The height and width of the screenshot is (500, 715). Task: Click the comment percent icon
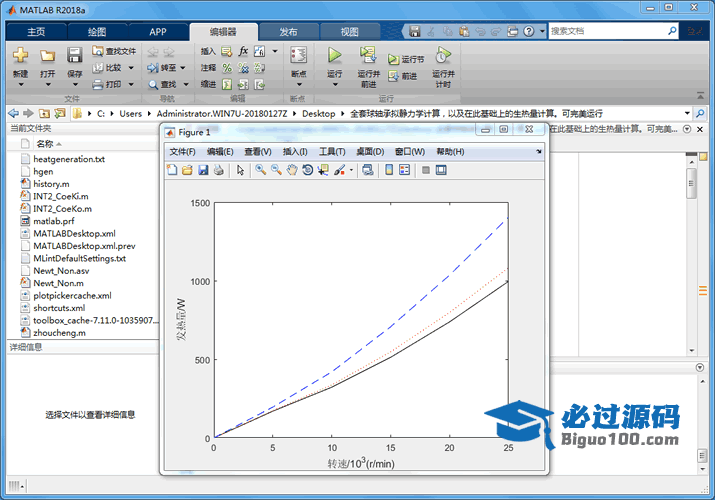pos(227,68)
